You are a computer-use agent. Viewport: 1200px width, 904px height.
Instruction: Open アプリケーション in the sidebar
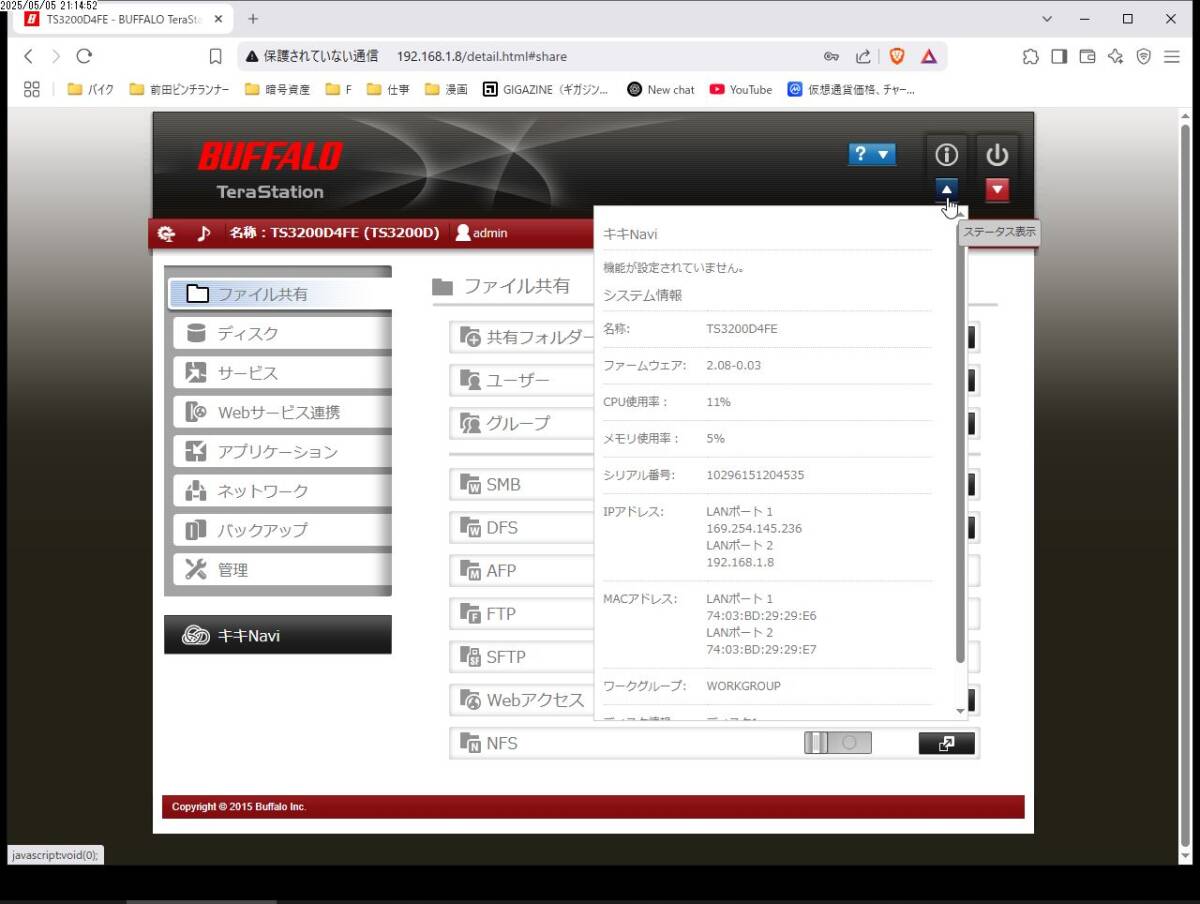coord(282,451)
